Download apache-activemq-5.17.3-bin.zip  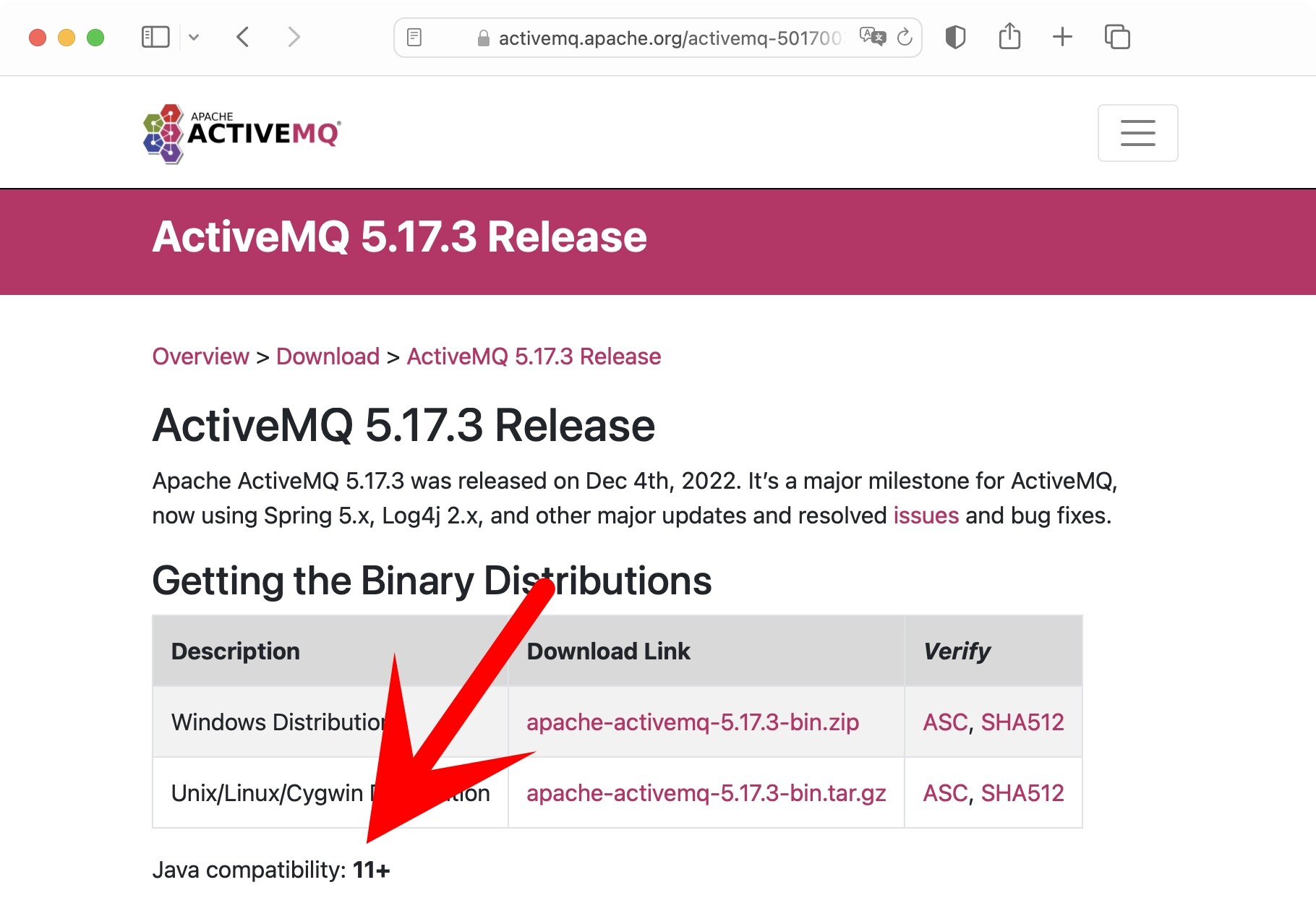(692, 722)
